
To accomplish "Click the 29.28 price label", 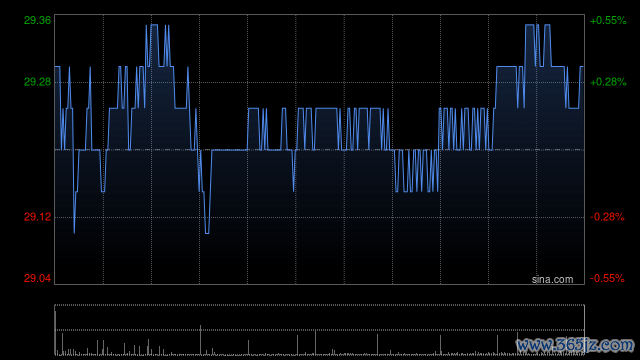I will [38, 82].
